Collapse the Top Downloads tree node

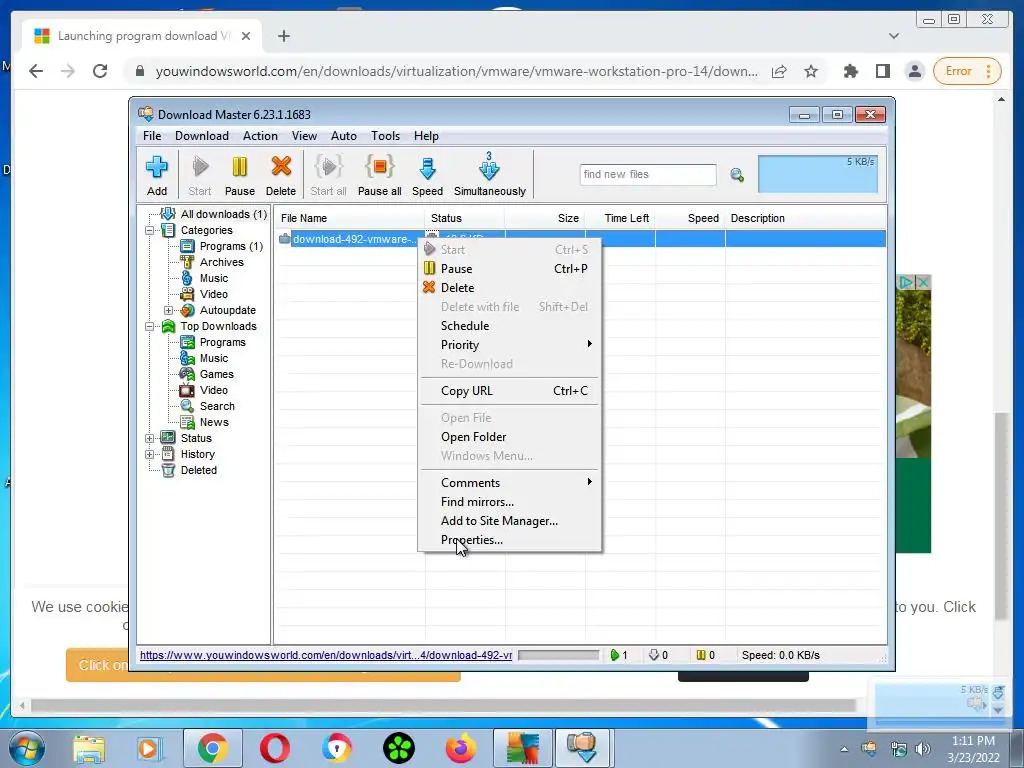(x=150, y=327)
